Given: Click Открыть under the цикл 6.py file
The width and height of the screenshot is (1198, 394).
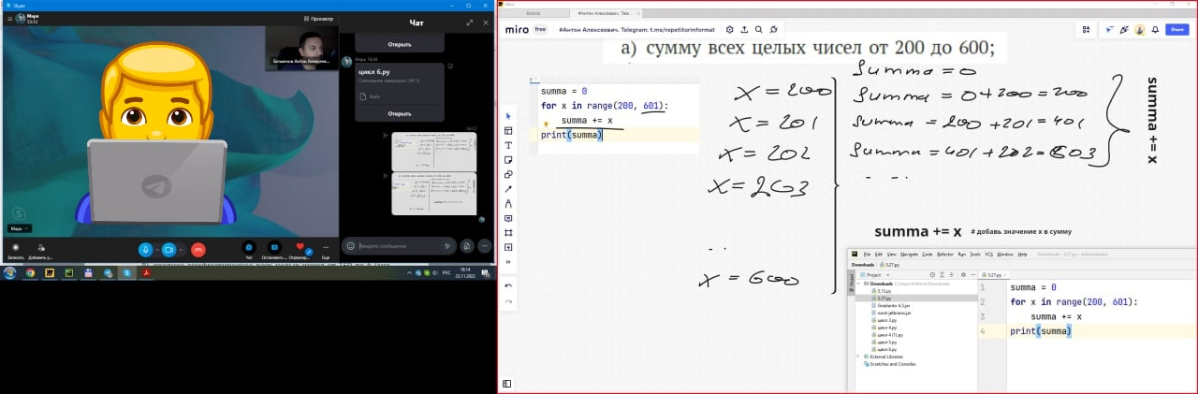Looking at the screenshot, I should coord(399,114).
